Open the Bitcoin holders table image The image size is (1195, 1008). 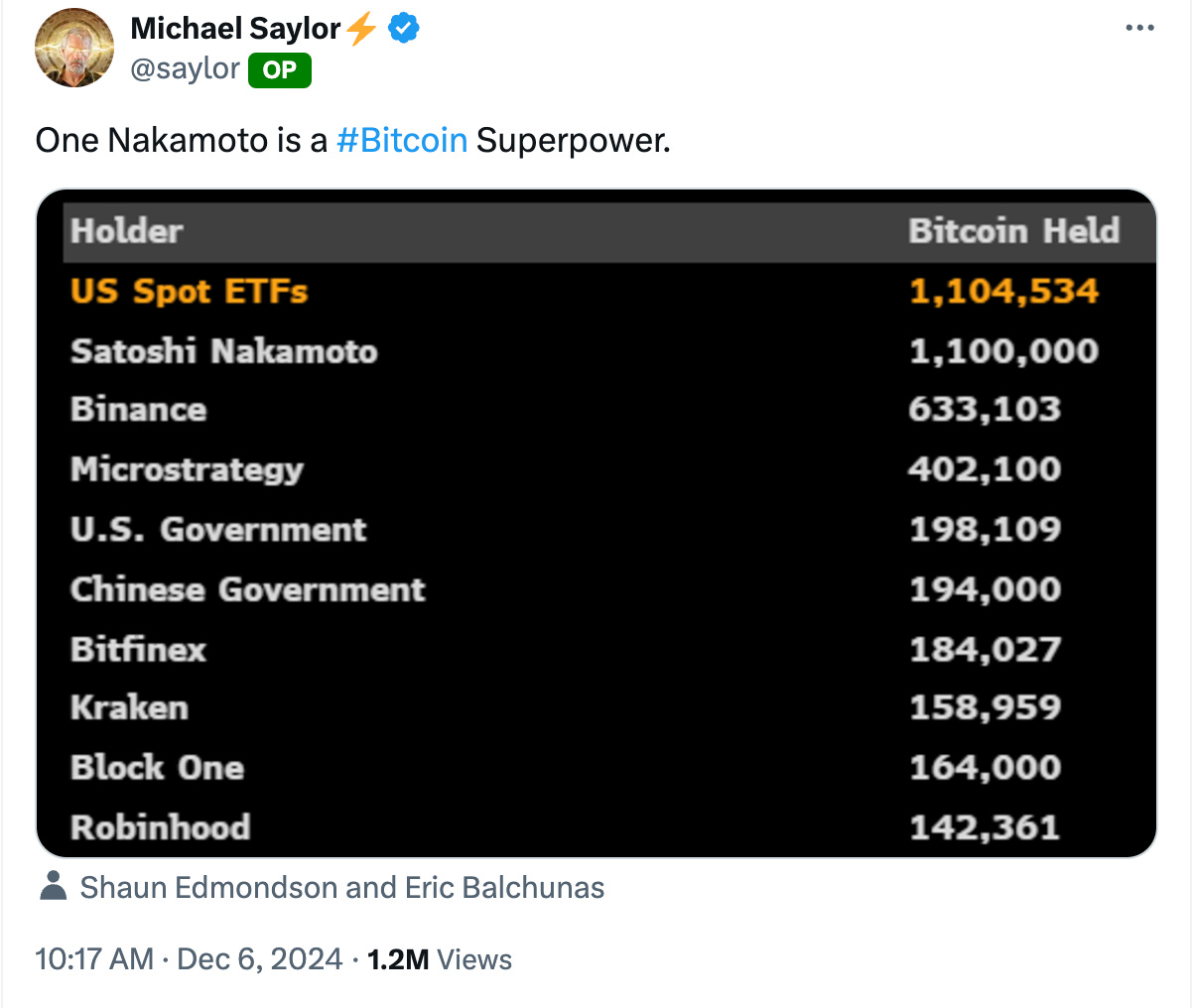coord(597,523)
